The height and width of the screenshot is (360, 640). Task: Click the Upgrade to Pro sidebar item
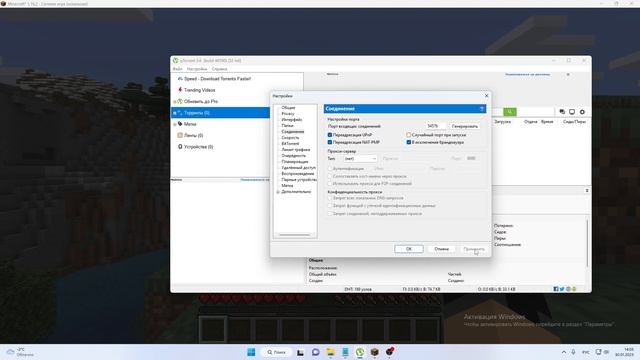pyautogui.click(x=200, y=101)
